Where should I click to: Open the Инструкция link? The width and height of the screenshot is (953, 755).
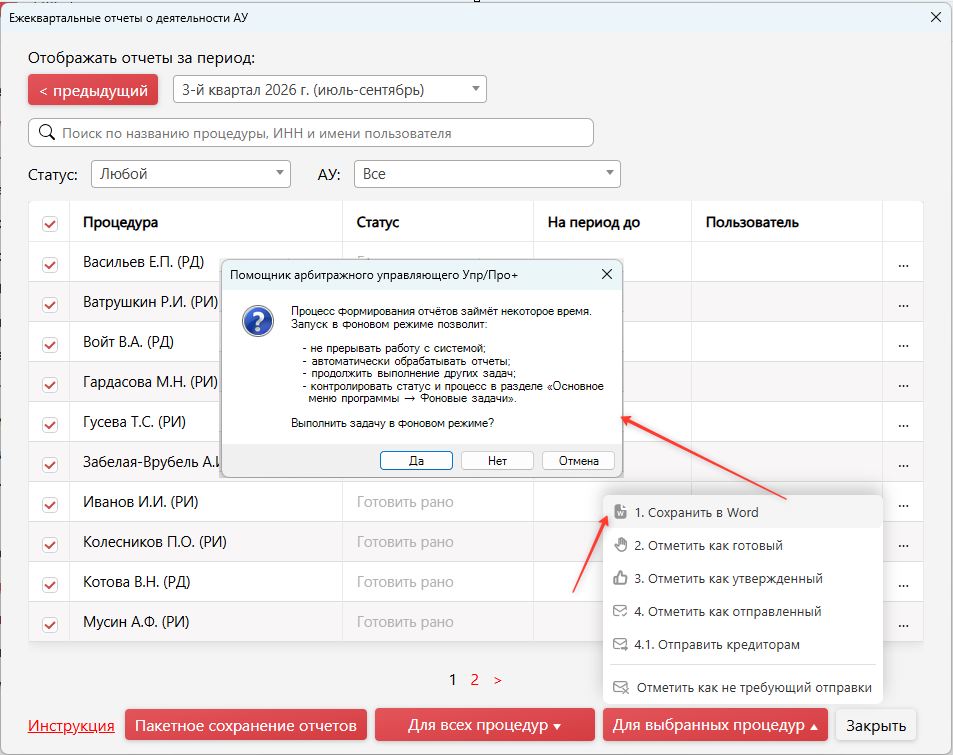(x=71, y=725)
